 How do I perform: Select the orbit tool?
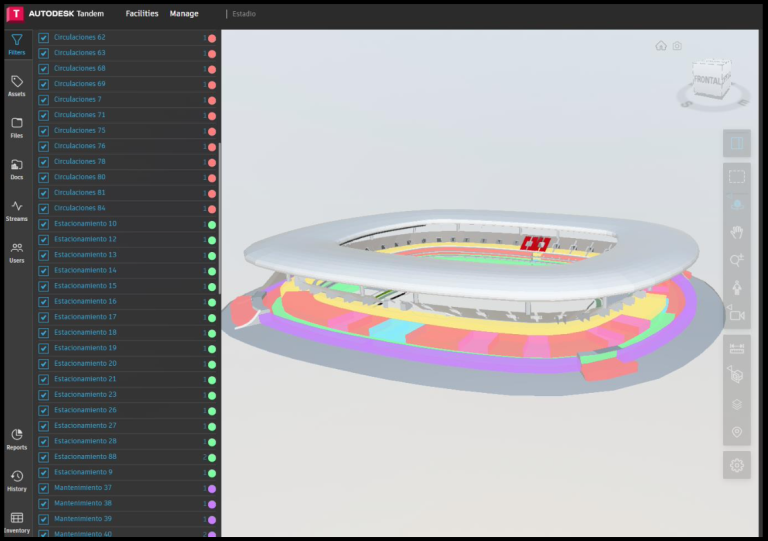pos(737,203)
